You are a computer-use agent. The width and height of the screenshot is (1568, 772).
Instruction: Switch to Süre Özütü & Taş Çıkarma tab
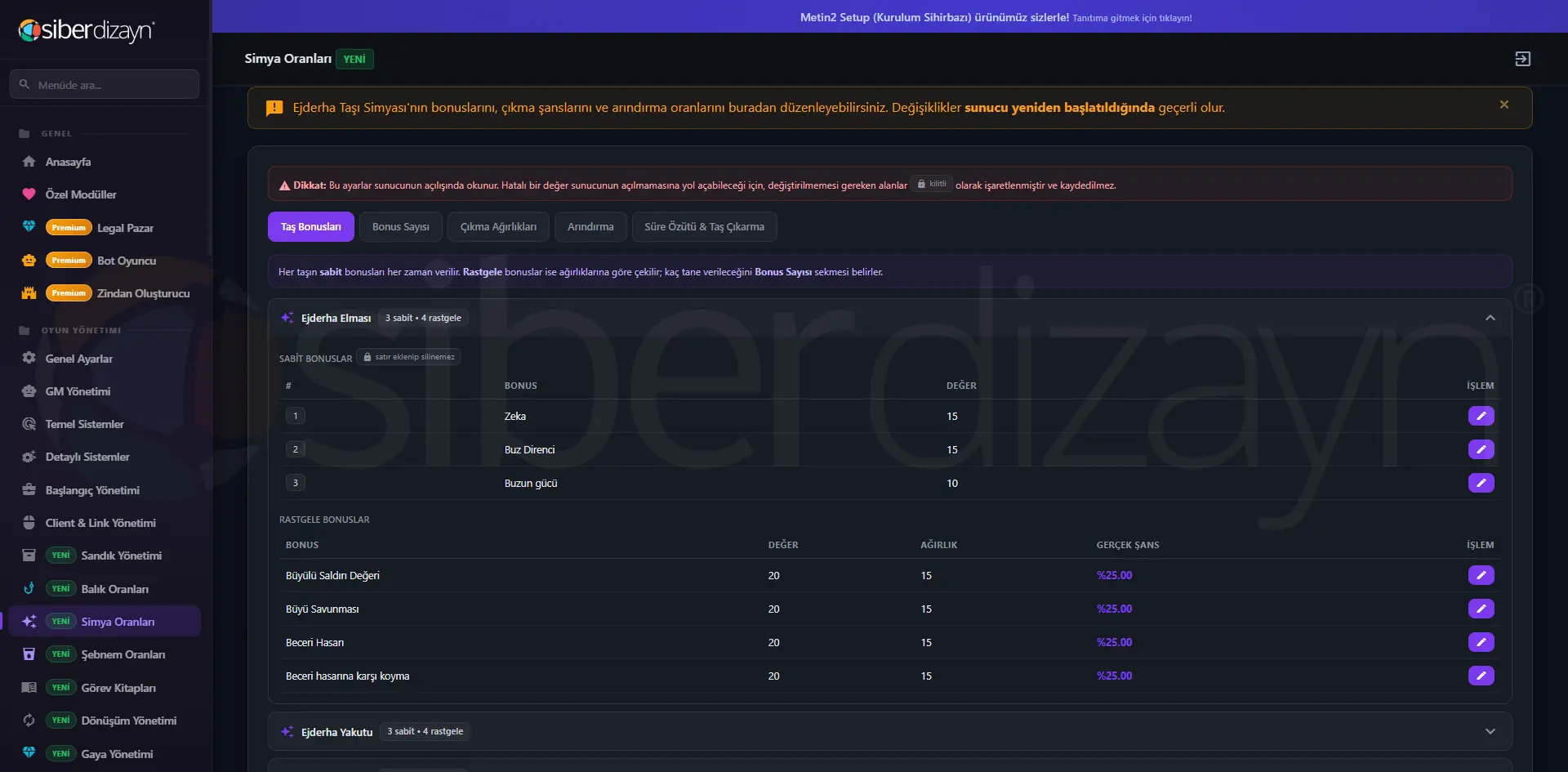(x=704, y=227)
